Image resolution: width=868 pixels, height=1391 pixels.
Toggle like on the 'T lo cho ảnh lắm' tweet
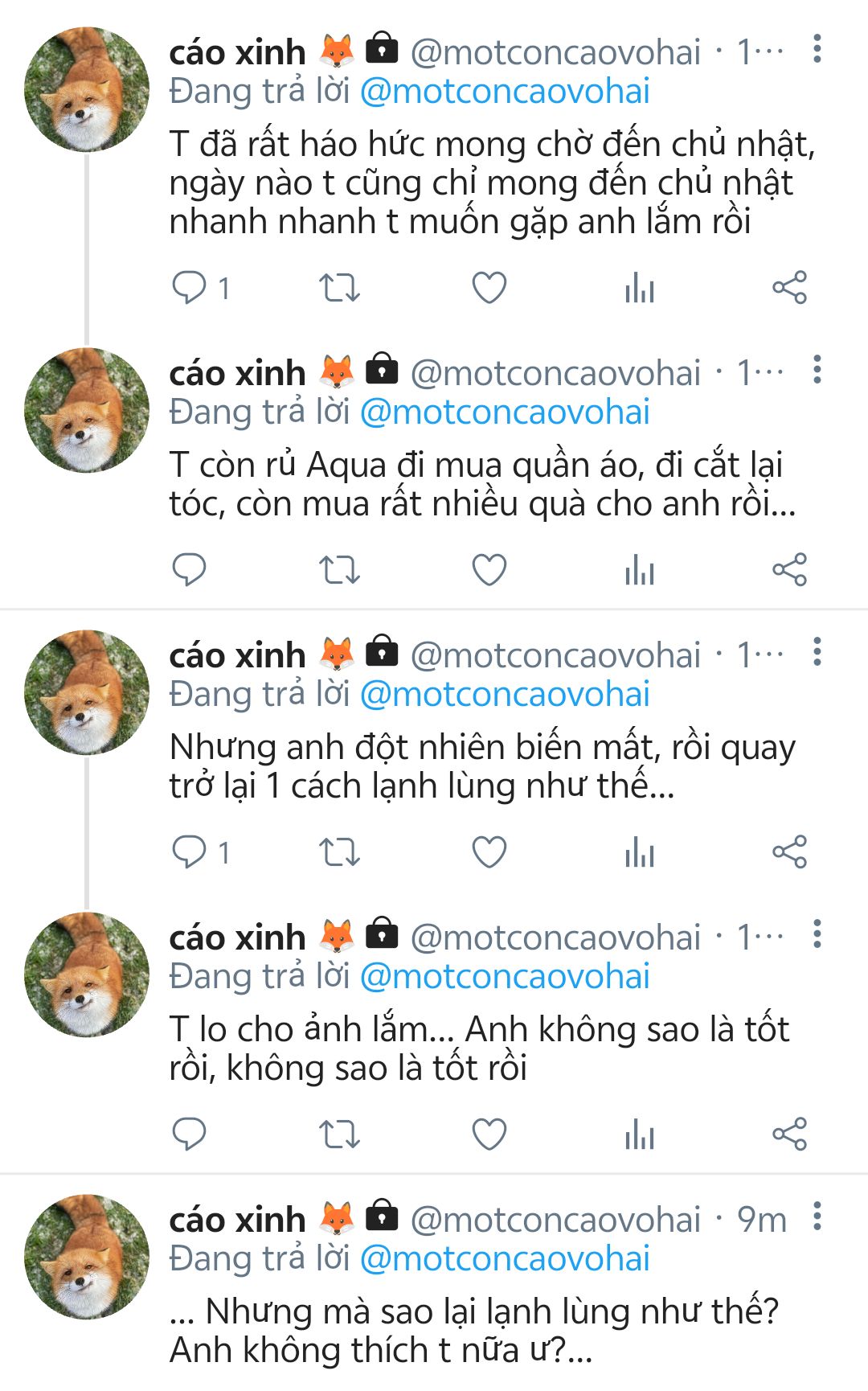pos(489,1135)
